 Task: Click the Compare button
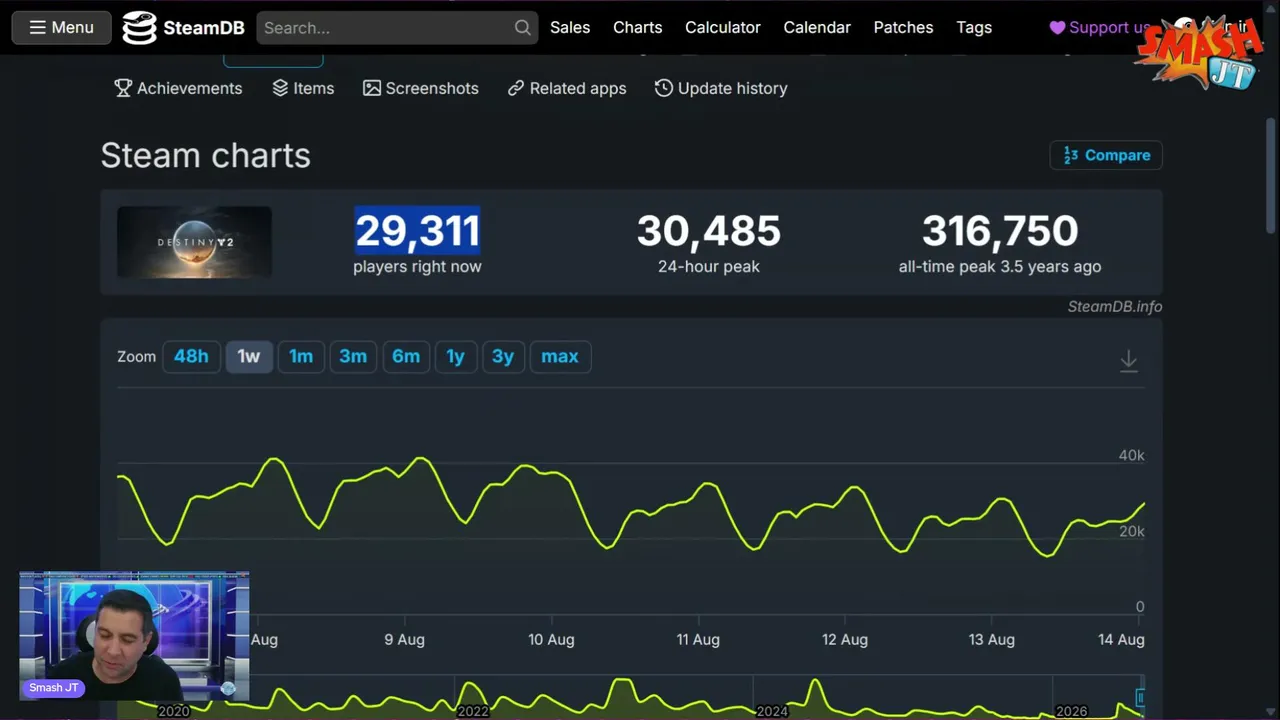(x=1106, y=155)
